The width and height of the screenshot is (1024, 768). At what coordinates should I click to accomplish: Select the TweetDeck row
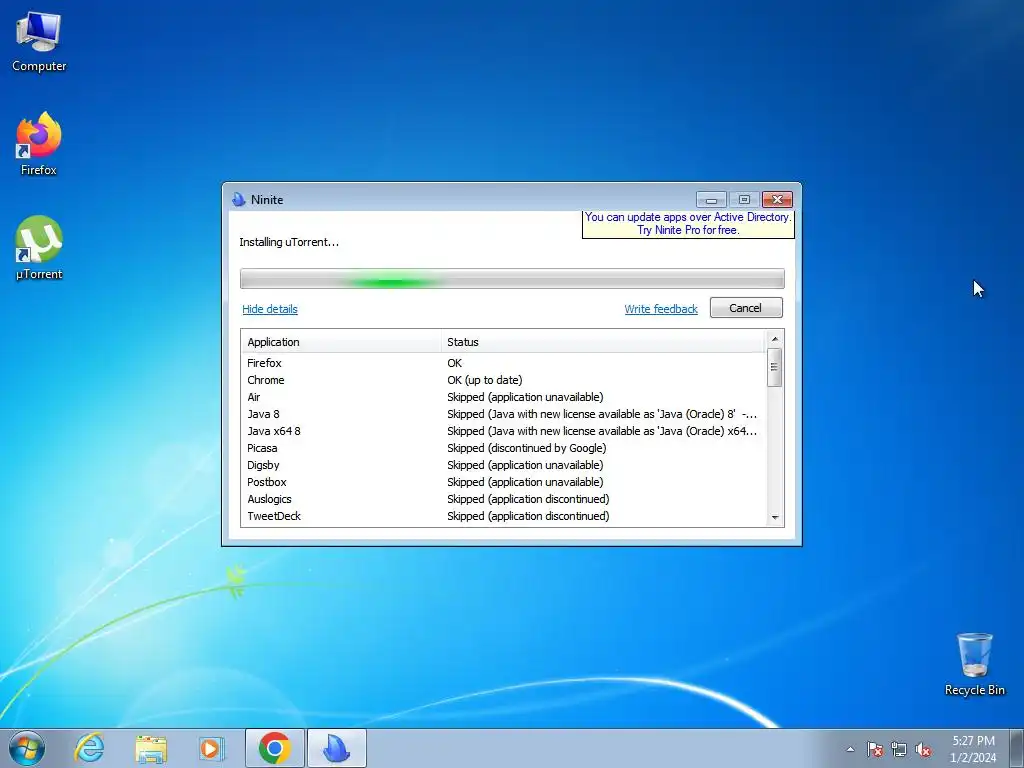(503, 516)
